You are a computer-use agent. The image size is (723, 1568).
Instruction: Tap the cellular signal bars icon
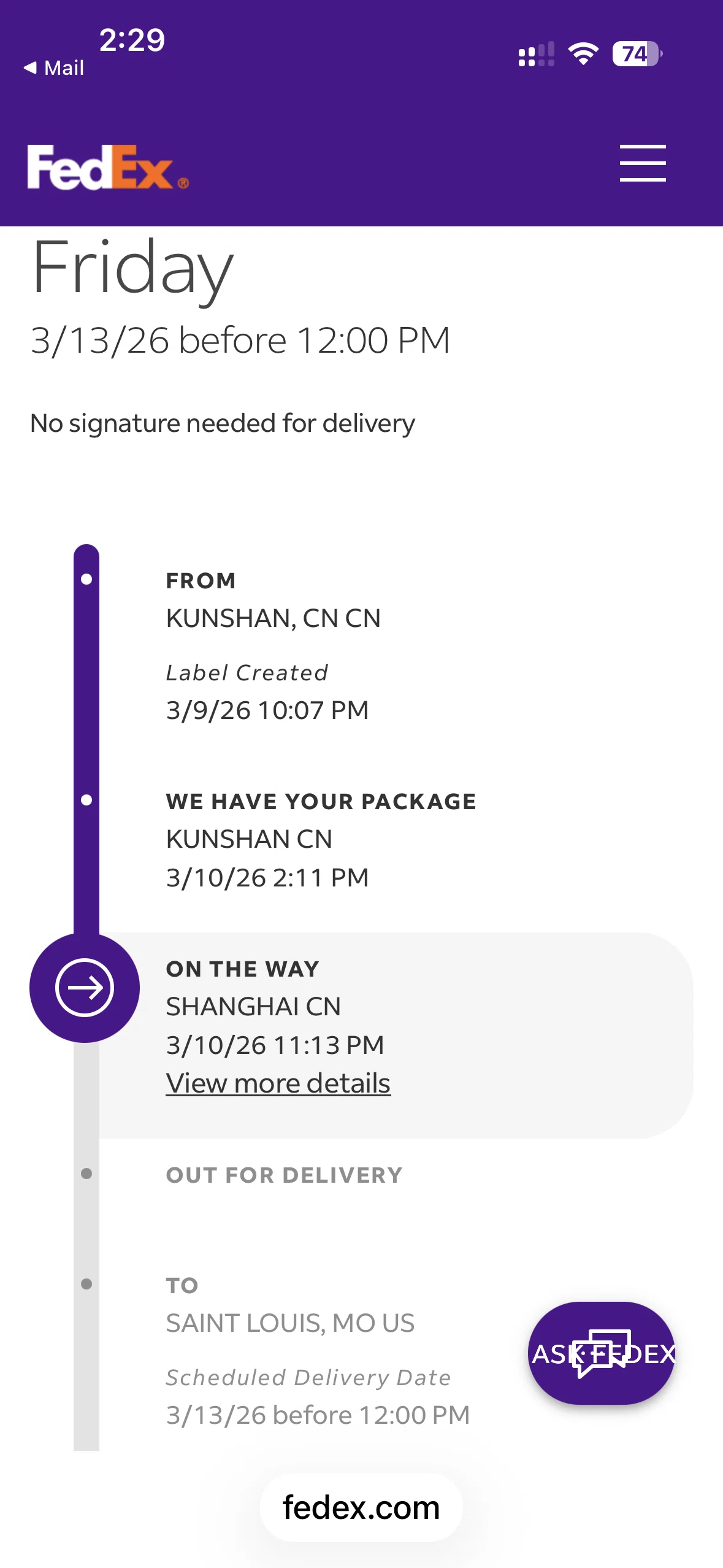point(537,54)
